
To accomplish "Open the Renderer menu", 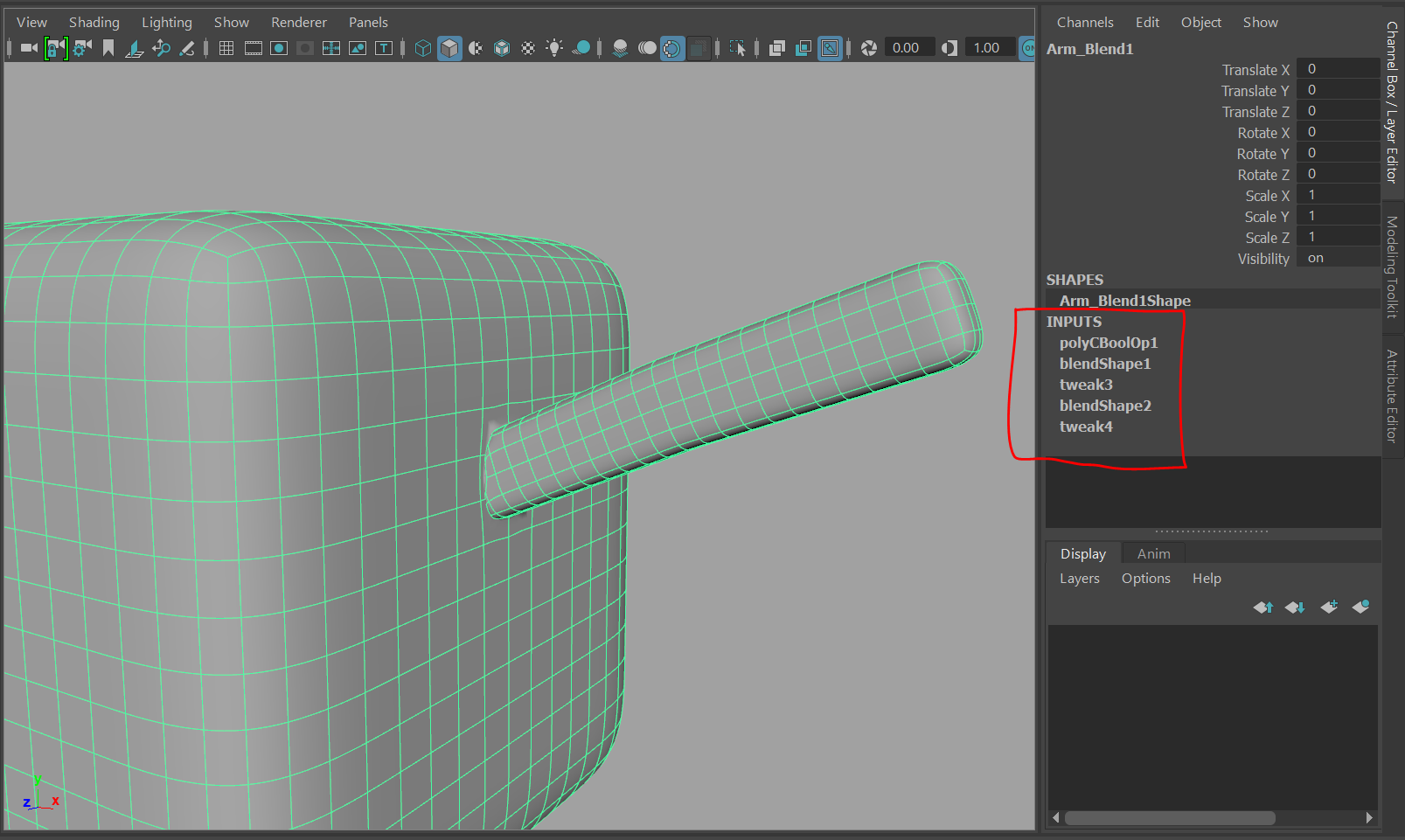I will point(298,22).
